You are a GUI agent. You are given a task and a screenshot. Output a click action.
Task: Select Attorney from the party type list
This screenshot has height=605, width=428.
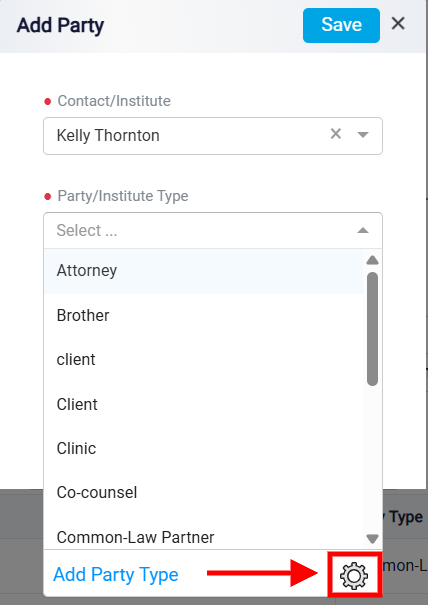pos(203,271)
